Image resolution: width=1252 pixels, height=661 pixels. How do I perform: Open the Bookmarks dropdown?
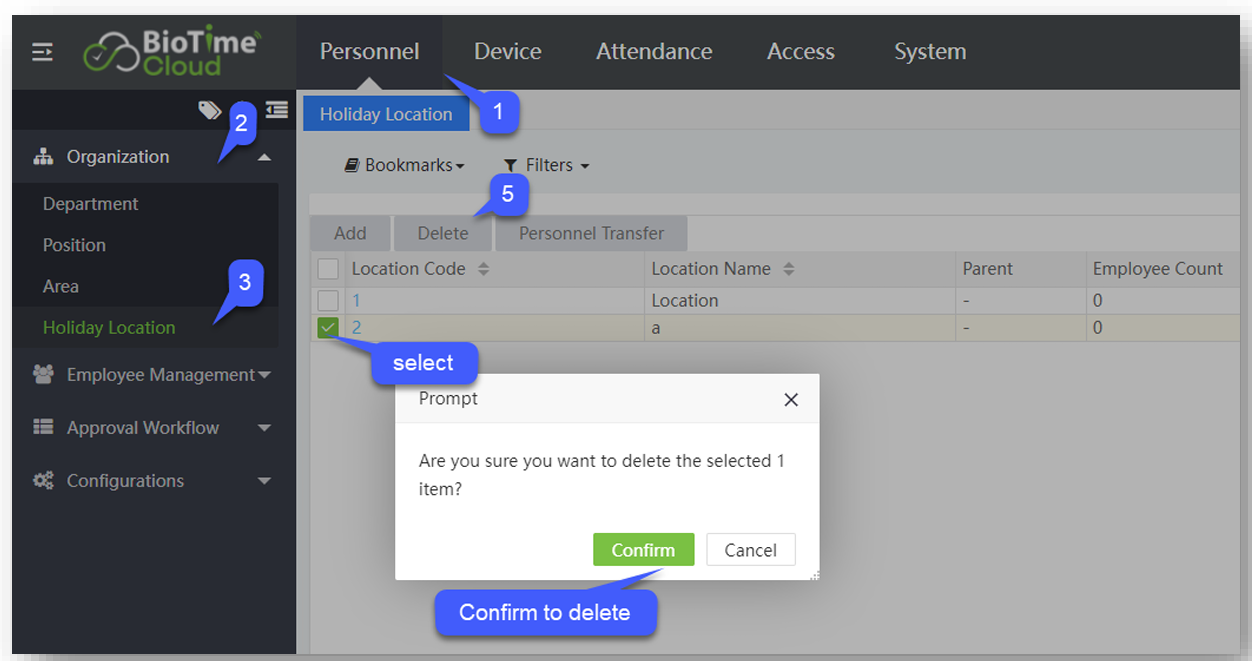point(405,165)
